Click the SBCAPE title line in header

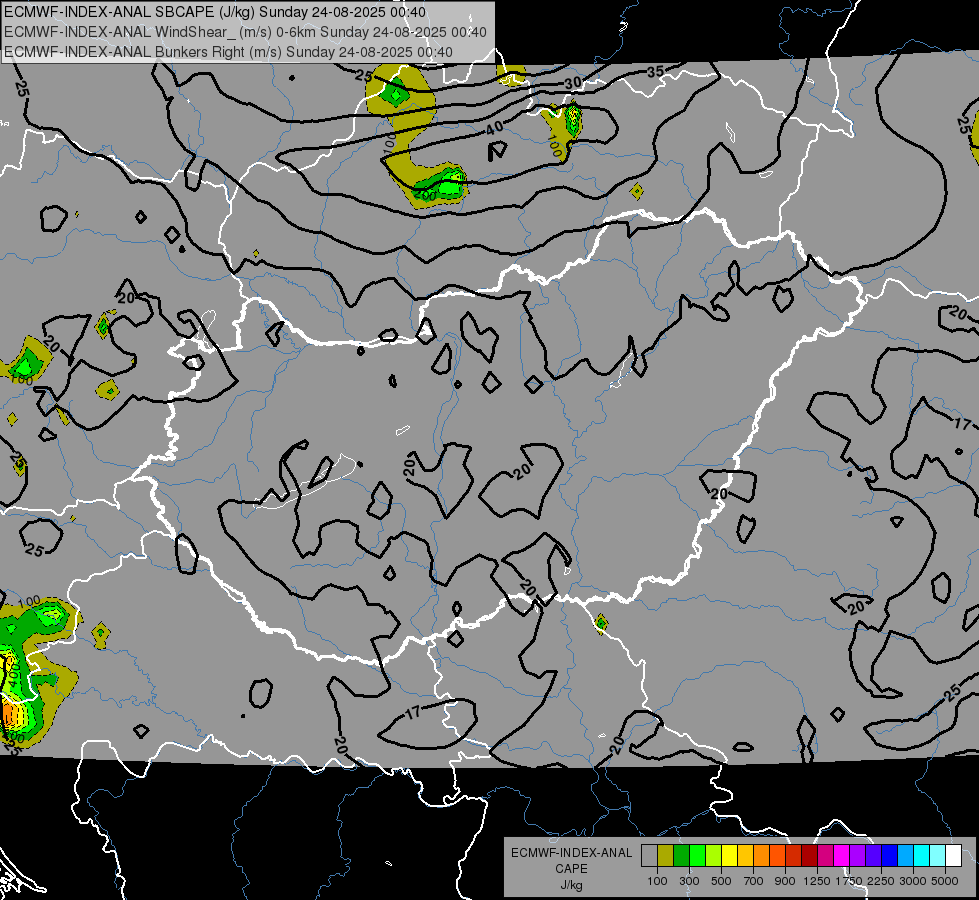(215, 12)
